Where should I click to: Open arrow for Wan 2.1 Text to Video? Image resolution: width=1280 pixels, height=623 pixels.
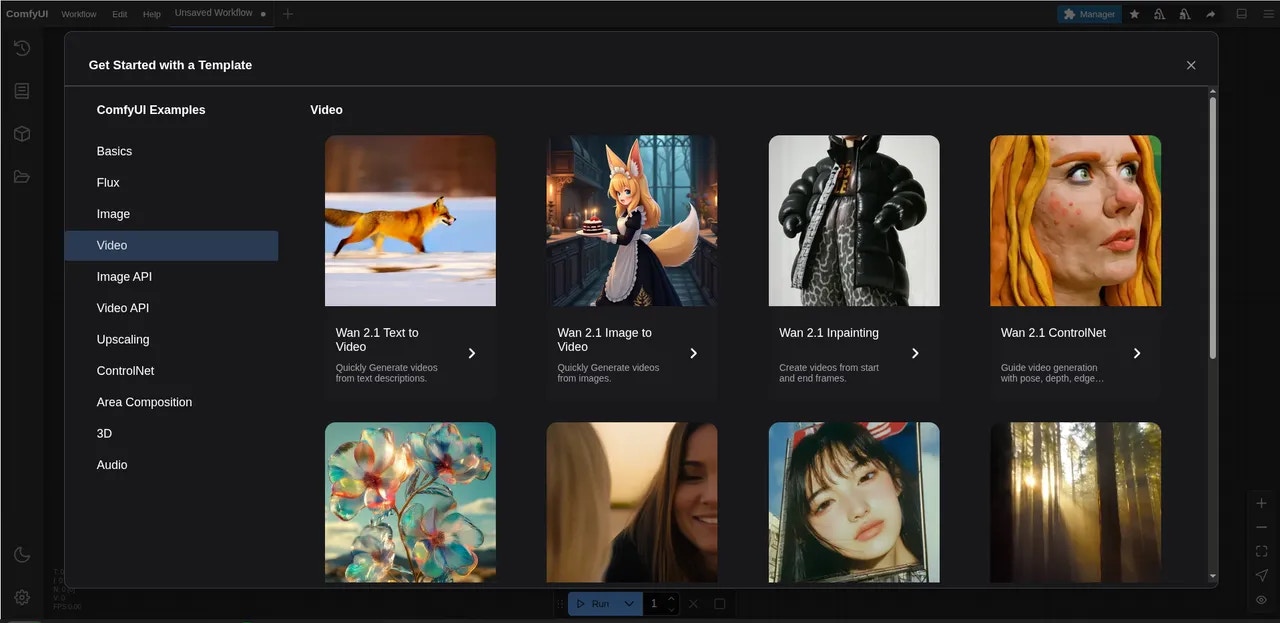point(472,353)
